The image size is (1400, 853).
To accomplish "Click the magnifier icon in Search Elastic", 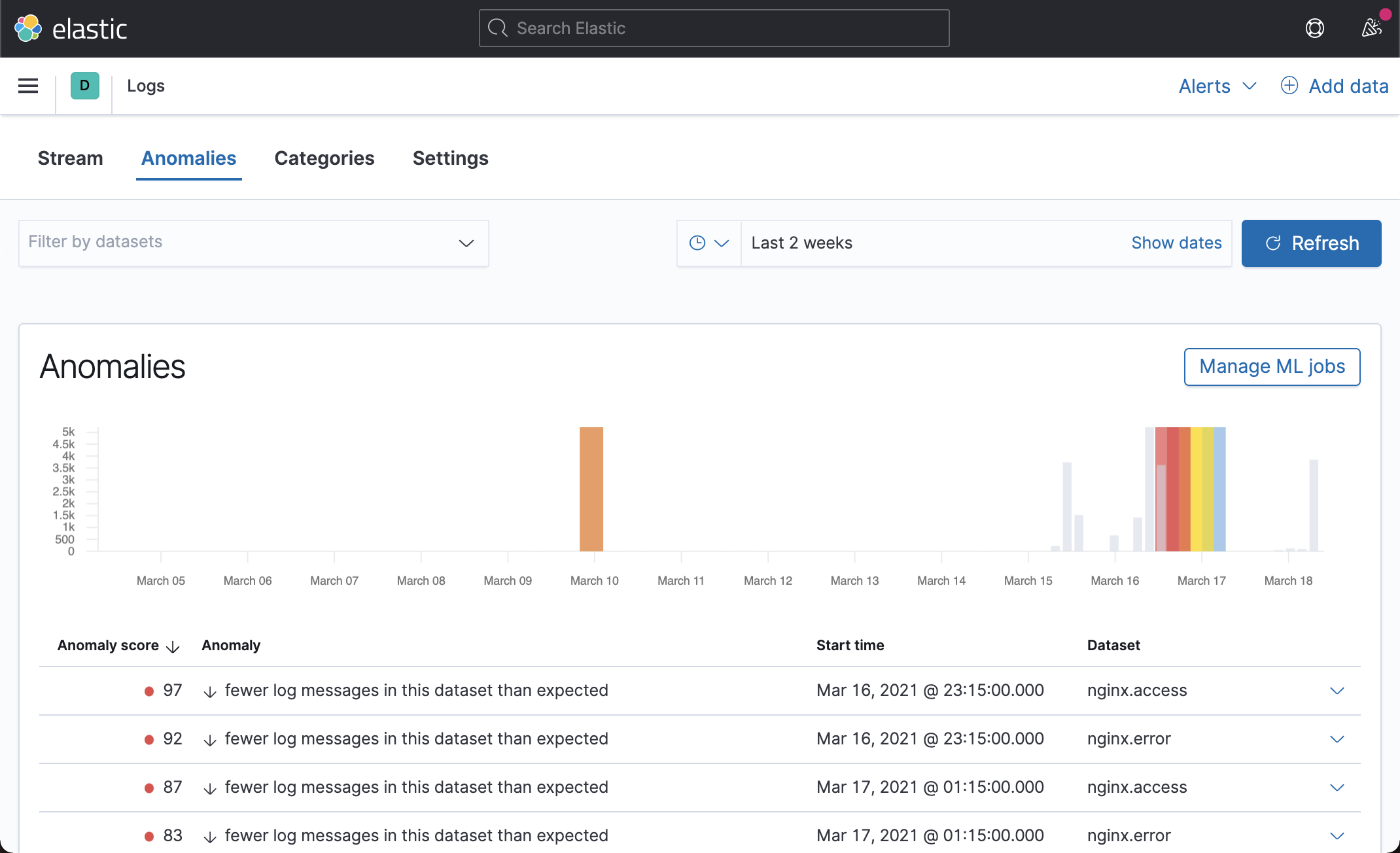I will pyautogui.click(x=498, y=28).
